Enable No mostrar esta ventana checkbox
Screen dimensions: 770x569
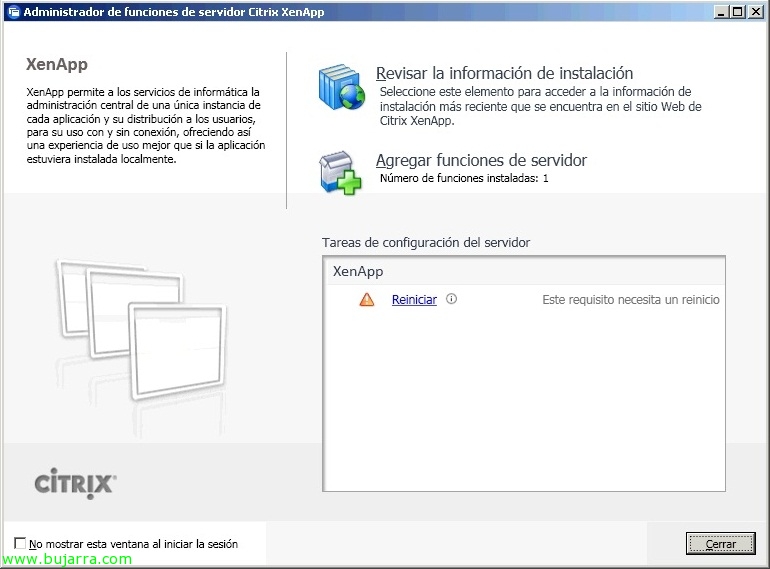coord(20,543)
